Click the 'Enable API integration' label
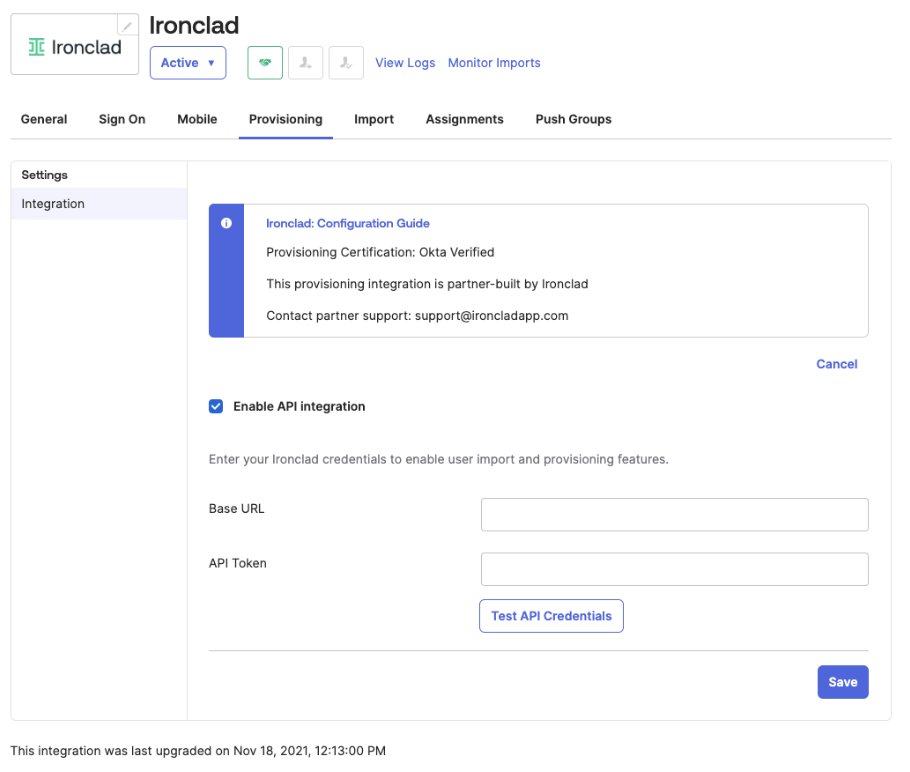Viewport: 910px width, 772px height. [x=299, y=406]
